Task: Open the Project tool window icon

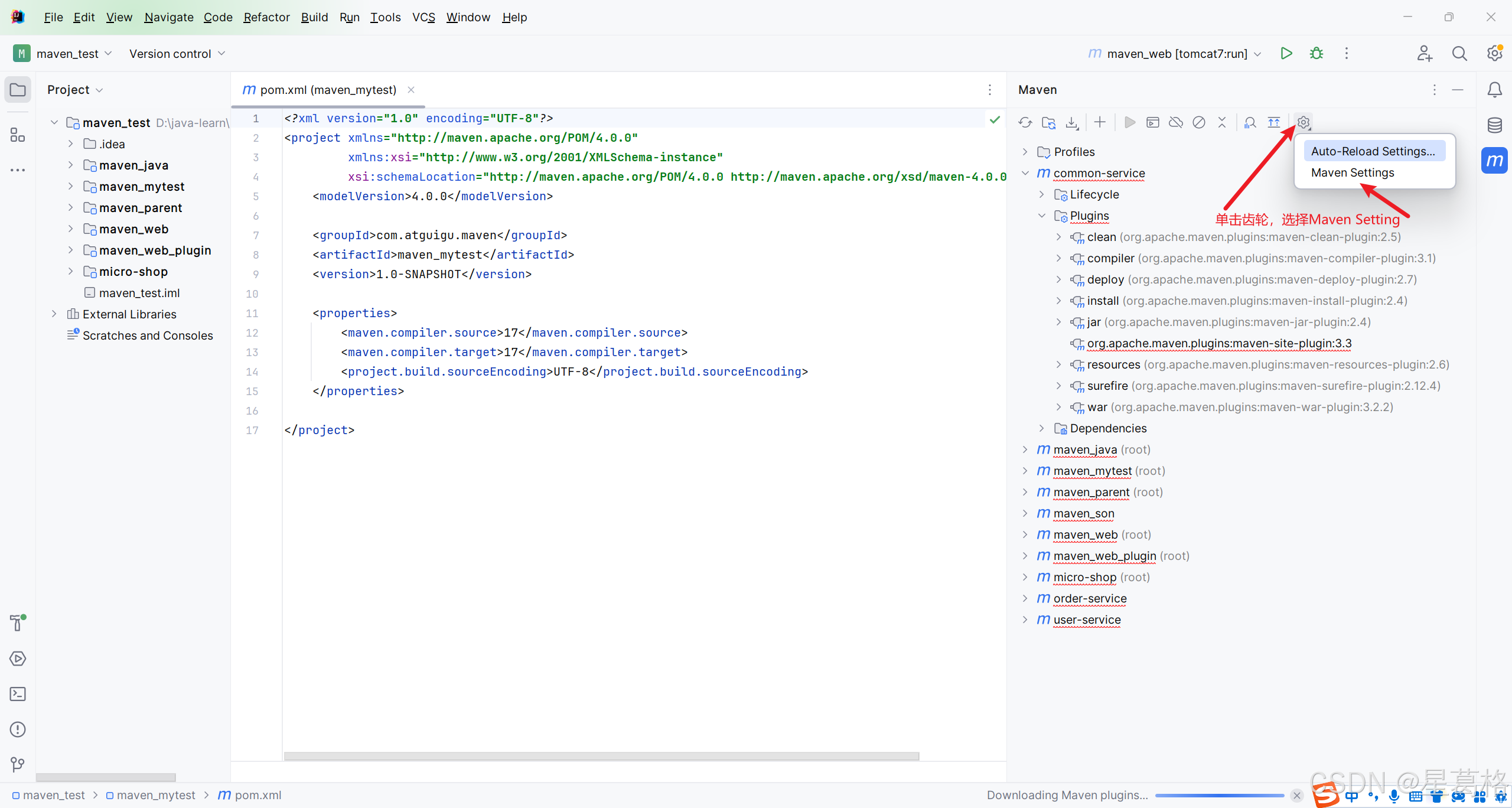Action: pyautogui.click(x=18, y=90)
